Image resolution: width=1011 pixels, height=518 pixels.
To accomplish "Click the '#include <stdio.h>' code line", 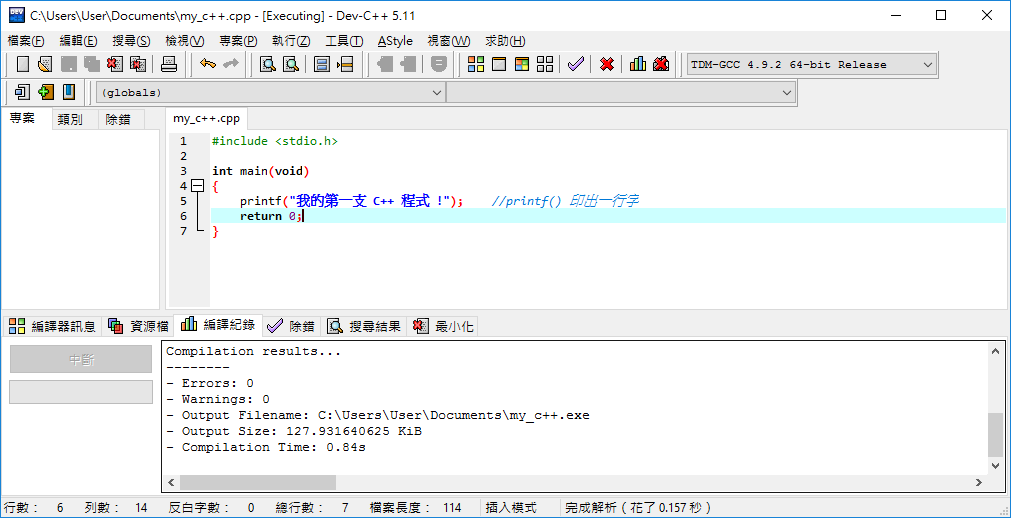I will 275,141.
